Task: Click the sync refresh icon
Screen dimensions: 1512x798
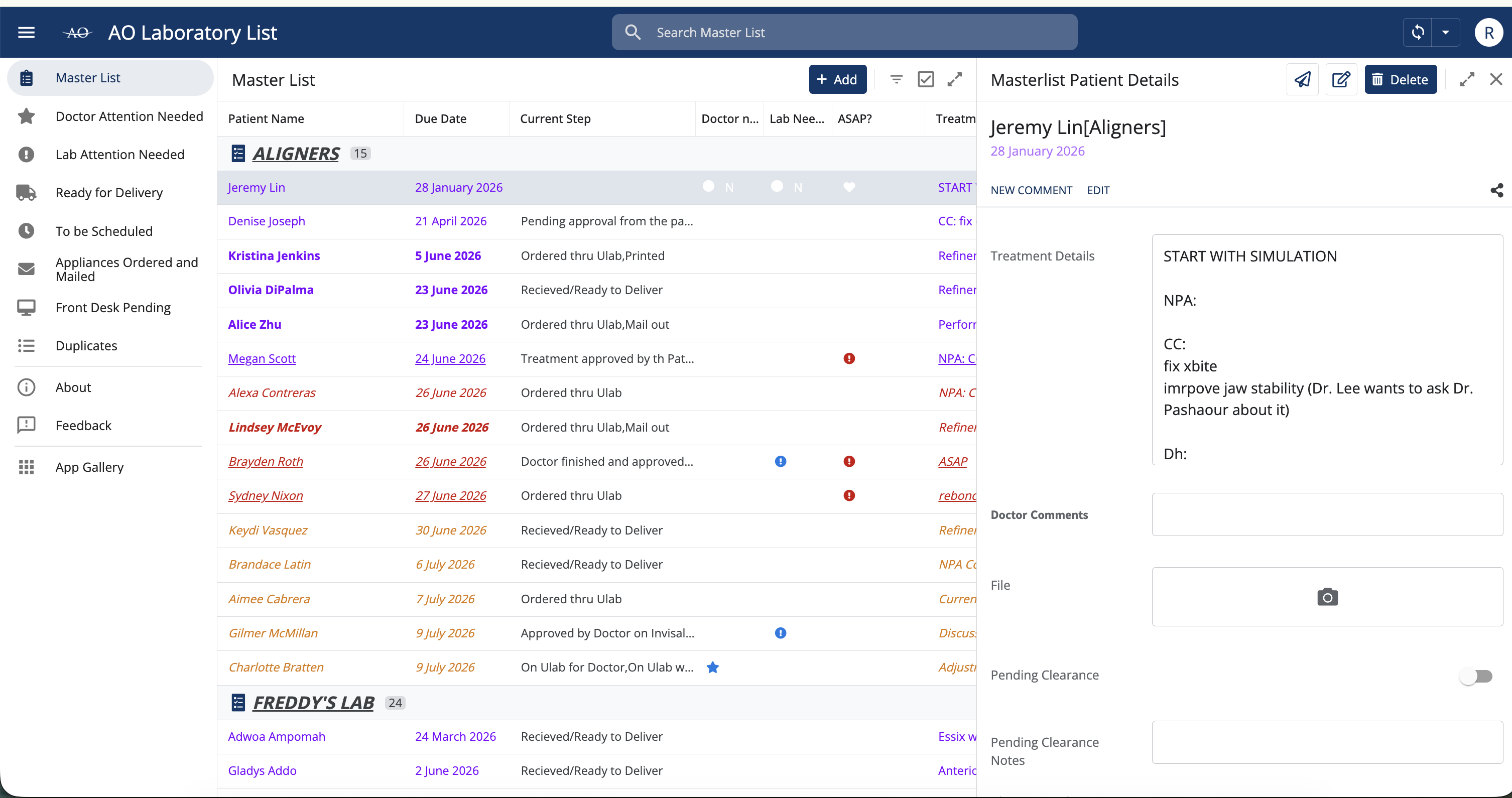Action: coord(1418,32)
